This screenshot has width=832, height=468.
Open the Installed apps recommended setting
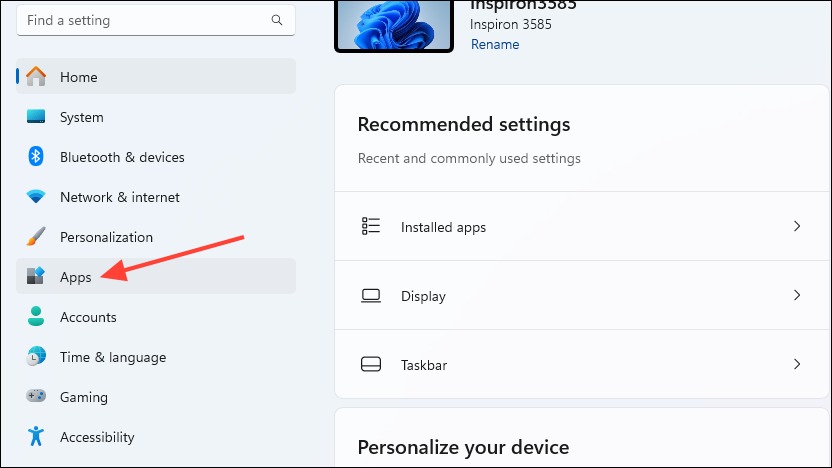click(582, 227)
